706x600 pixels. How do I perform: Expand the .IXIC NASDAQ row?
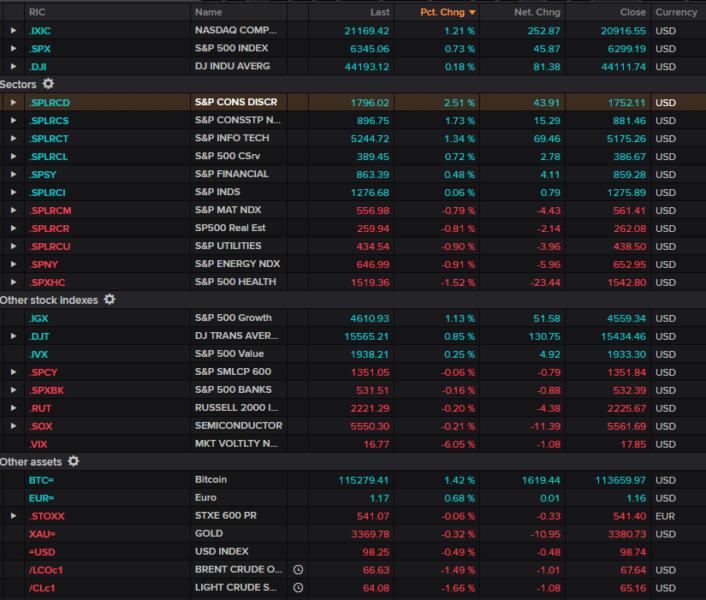pos(14,31)
